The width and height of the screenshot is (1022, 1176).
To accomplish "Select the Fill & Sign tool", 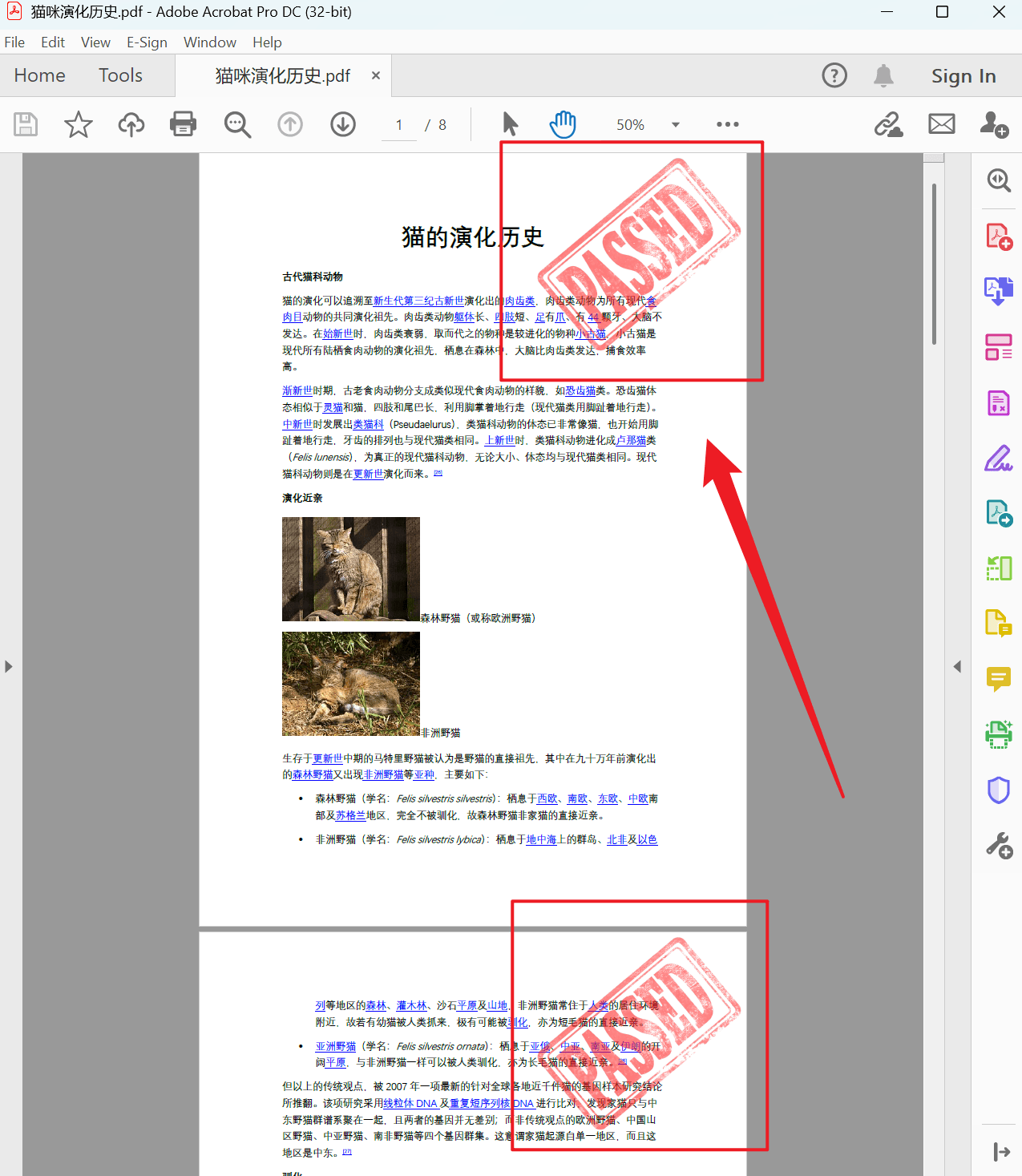I will tap(998, 458).
